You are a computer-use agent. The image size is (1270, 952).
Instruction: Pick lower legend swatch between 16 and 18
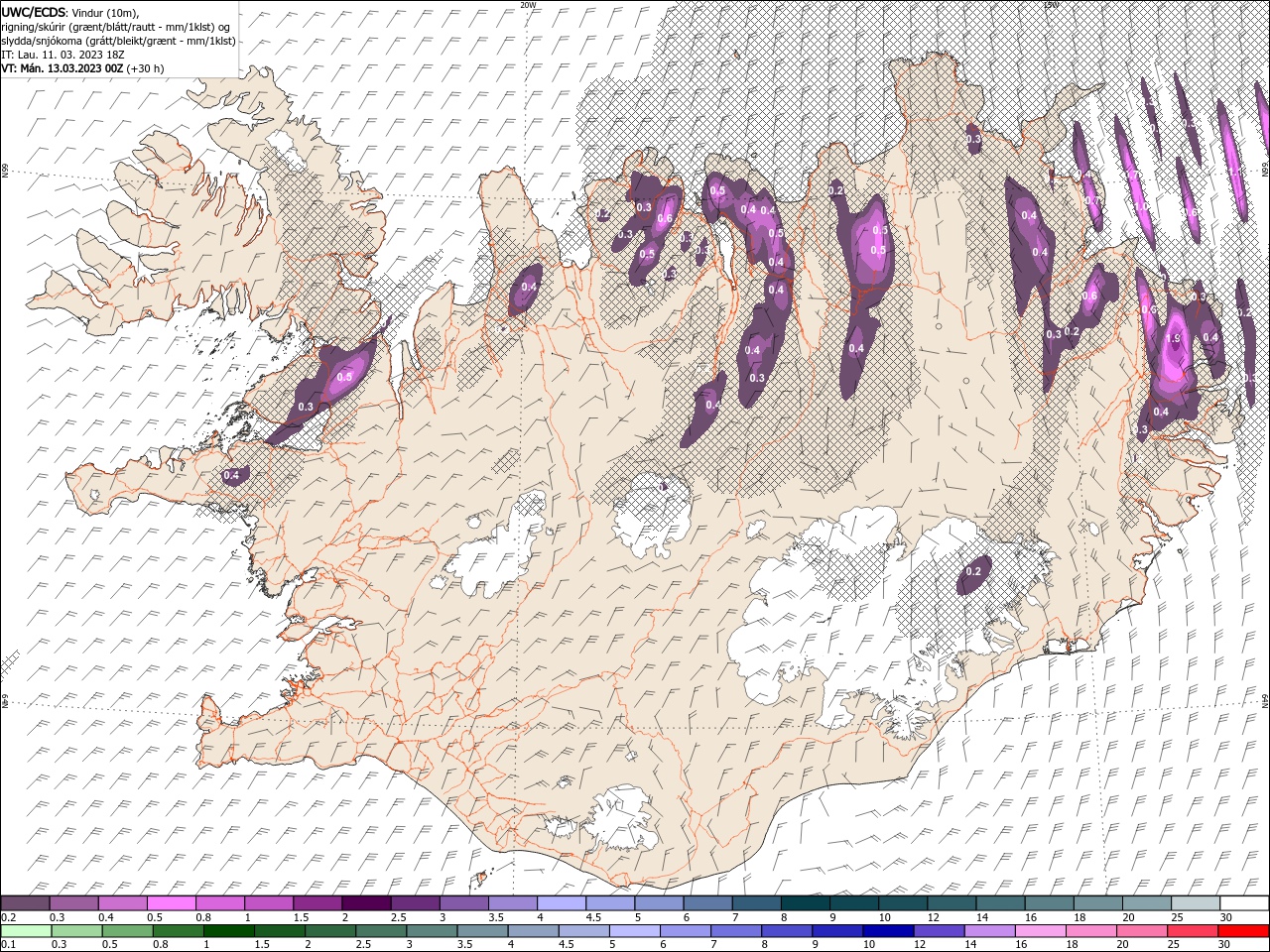(1041, 930)
